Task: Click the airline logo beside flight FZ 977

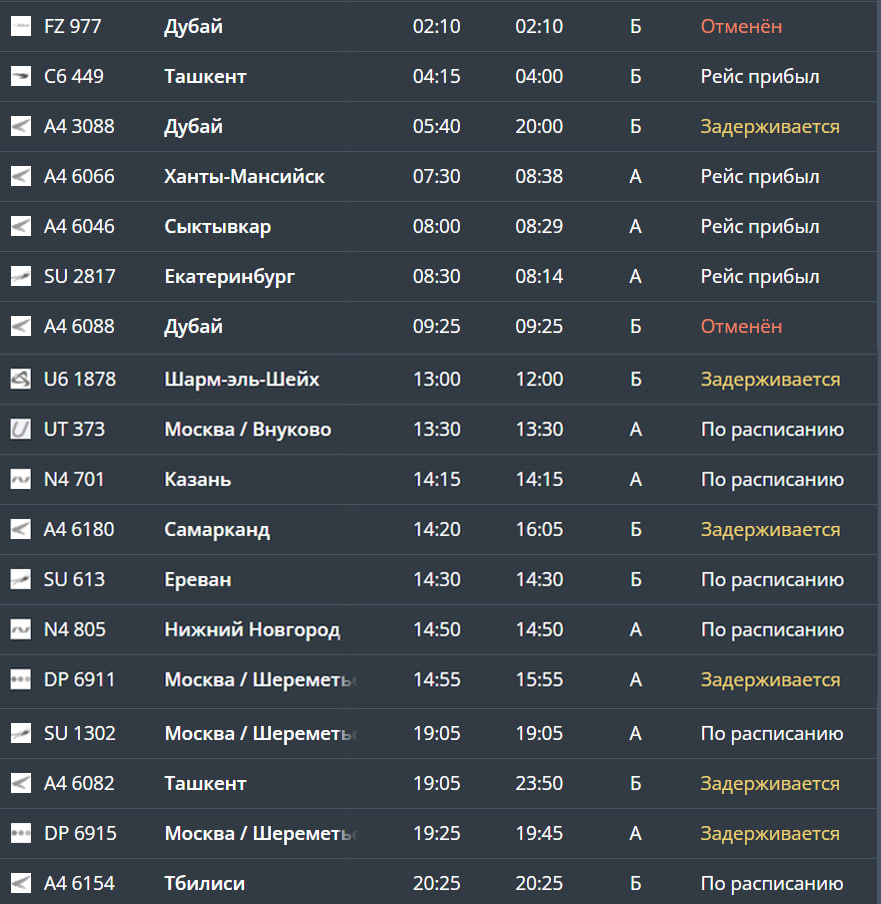Action: [21, 27]
